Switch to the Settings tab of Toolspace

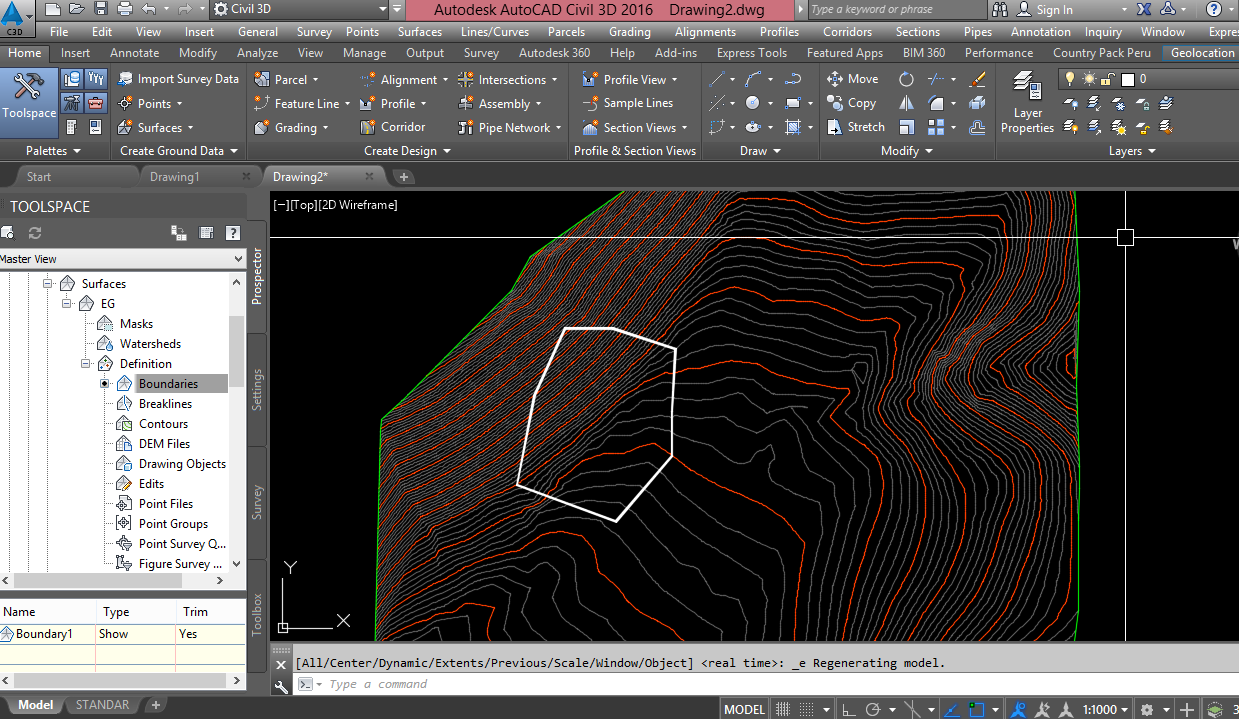(257, 389)
